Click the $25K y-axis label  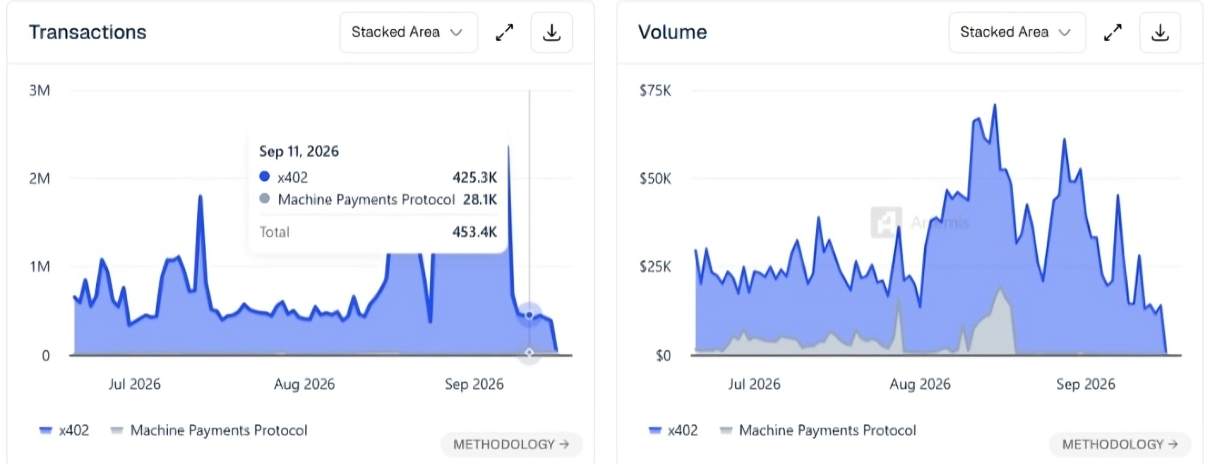click(654, 267)
